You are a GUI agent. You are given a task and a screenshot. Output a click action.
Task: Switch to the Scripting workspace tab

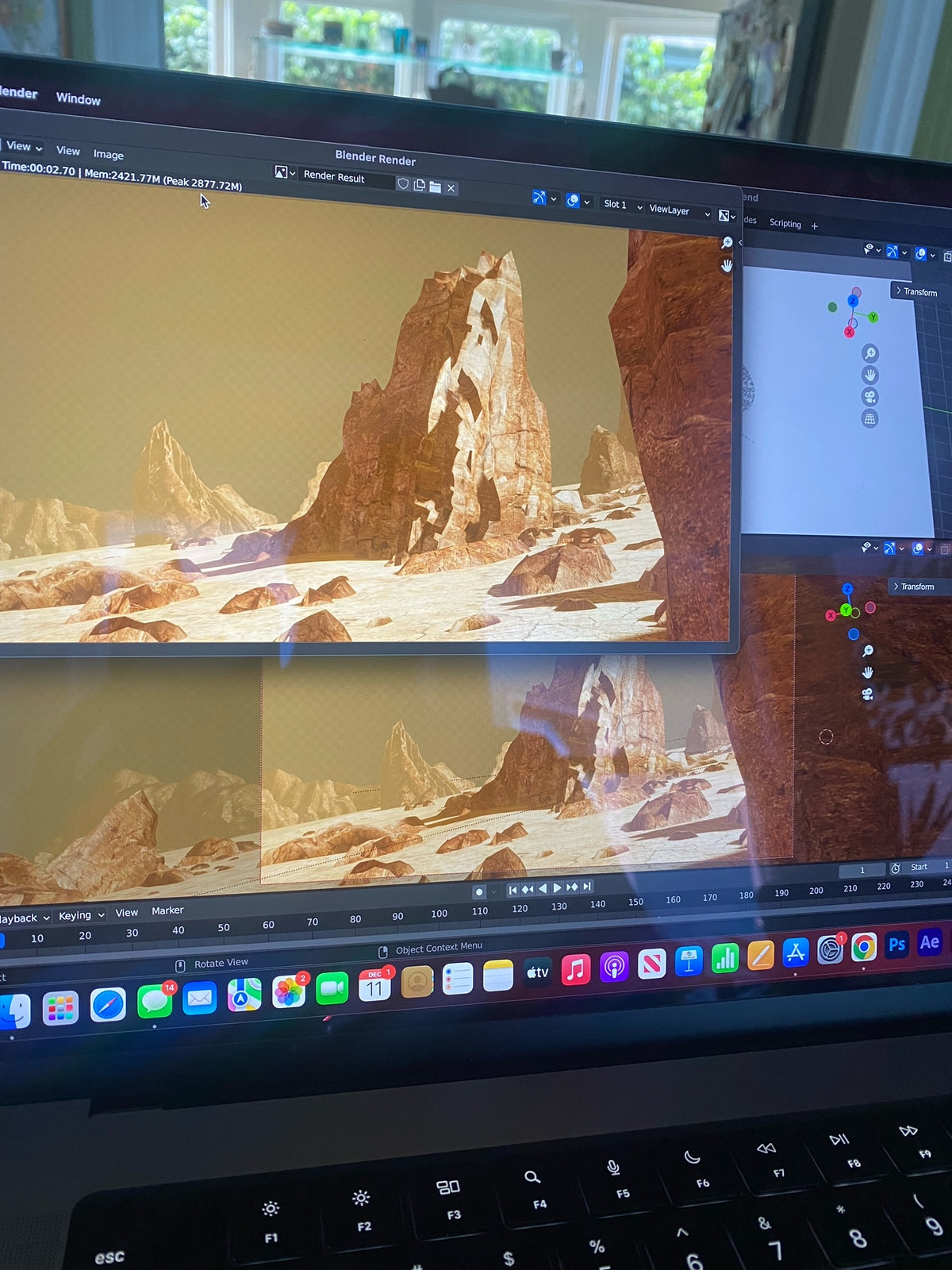pyautogui.click(x=785, y=224)
